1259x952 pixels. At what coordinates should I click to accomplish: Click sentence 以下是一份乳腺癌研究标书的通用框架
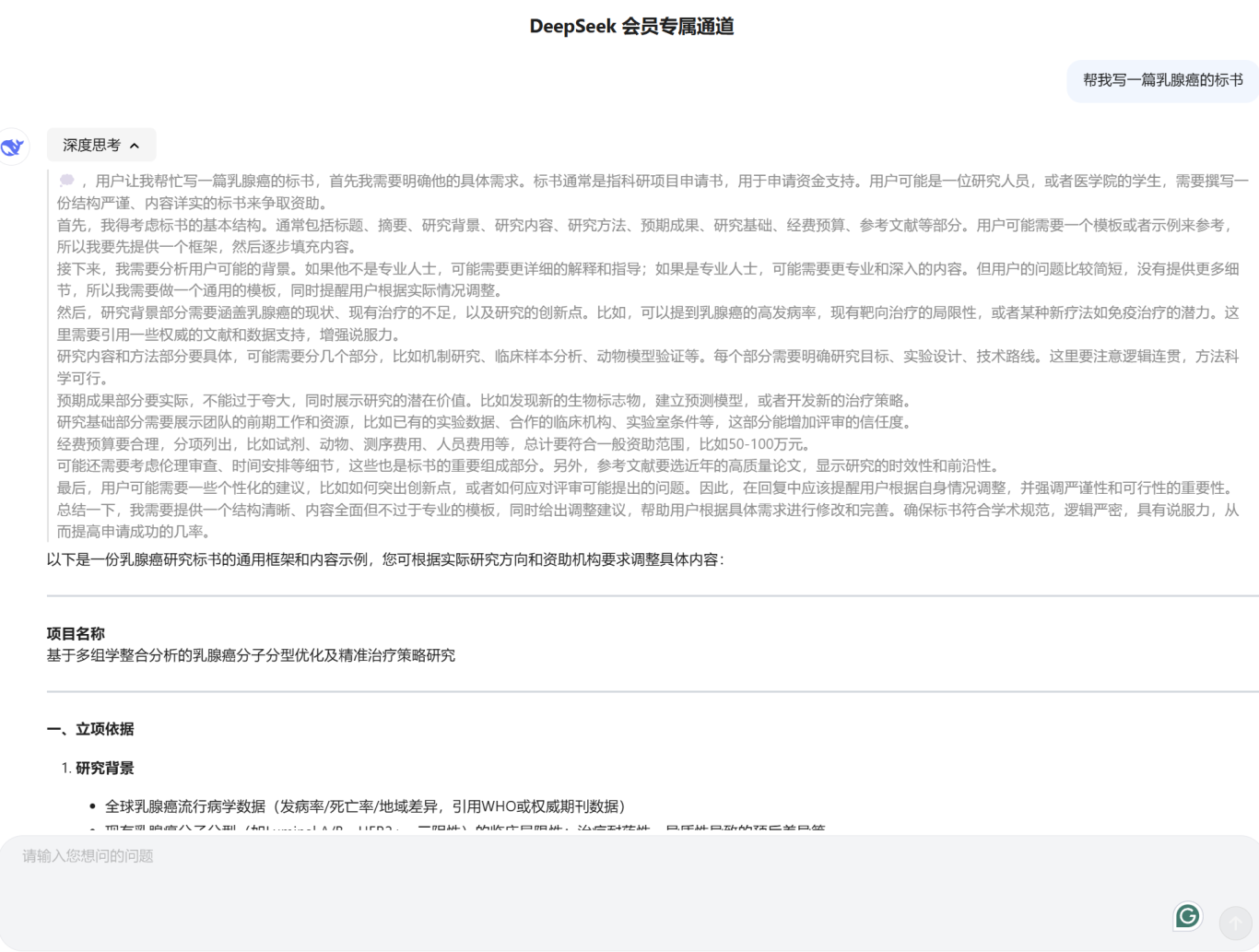pos(385,559)
